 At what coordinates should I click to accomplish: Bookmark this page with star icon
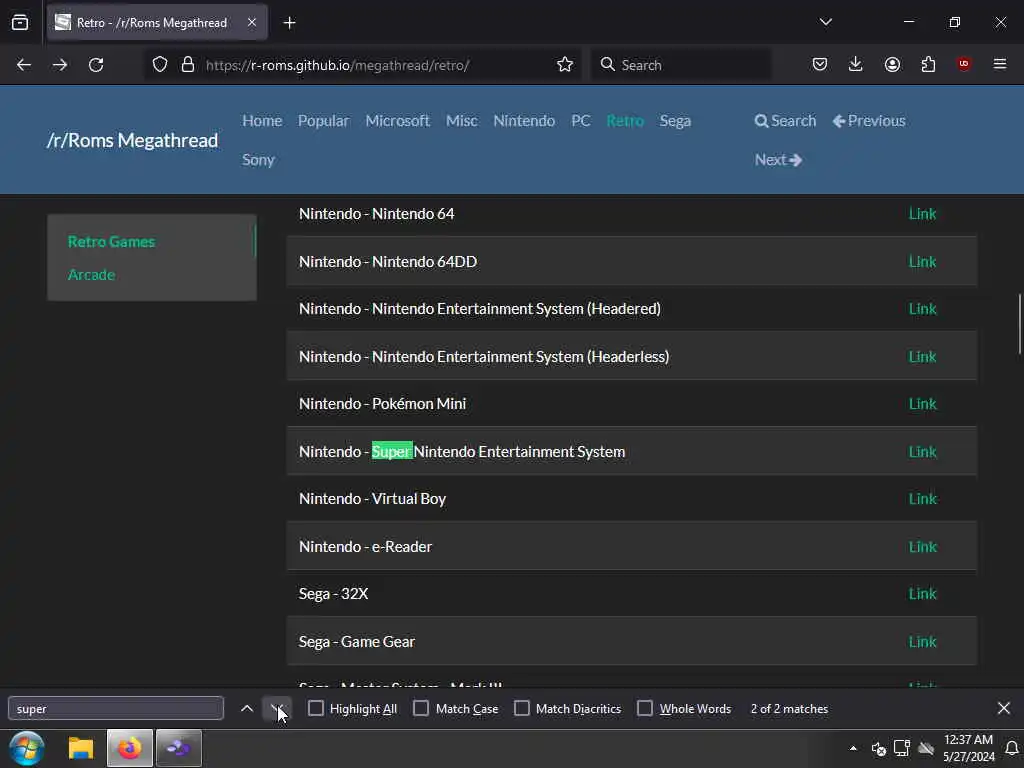coord(565,65)
